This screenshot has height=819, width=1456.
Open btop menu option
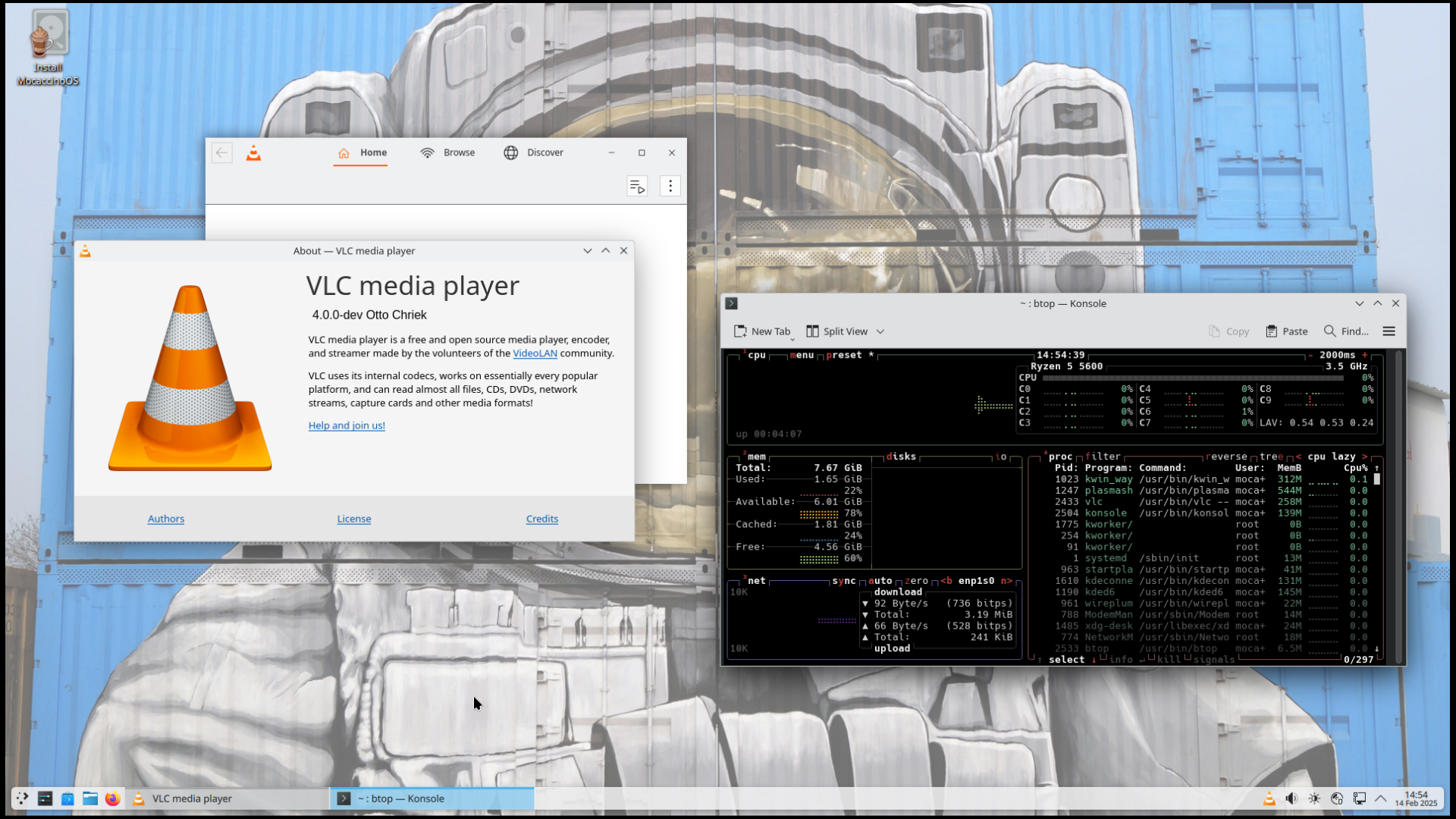(x=802, y=355)
